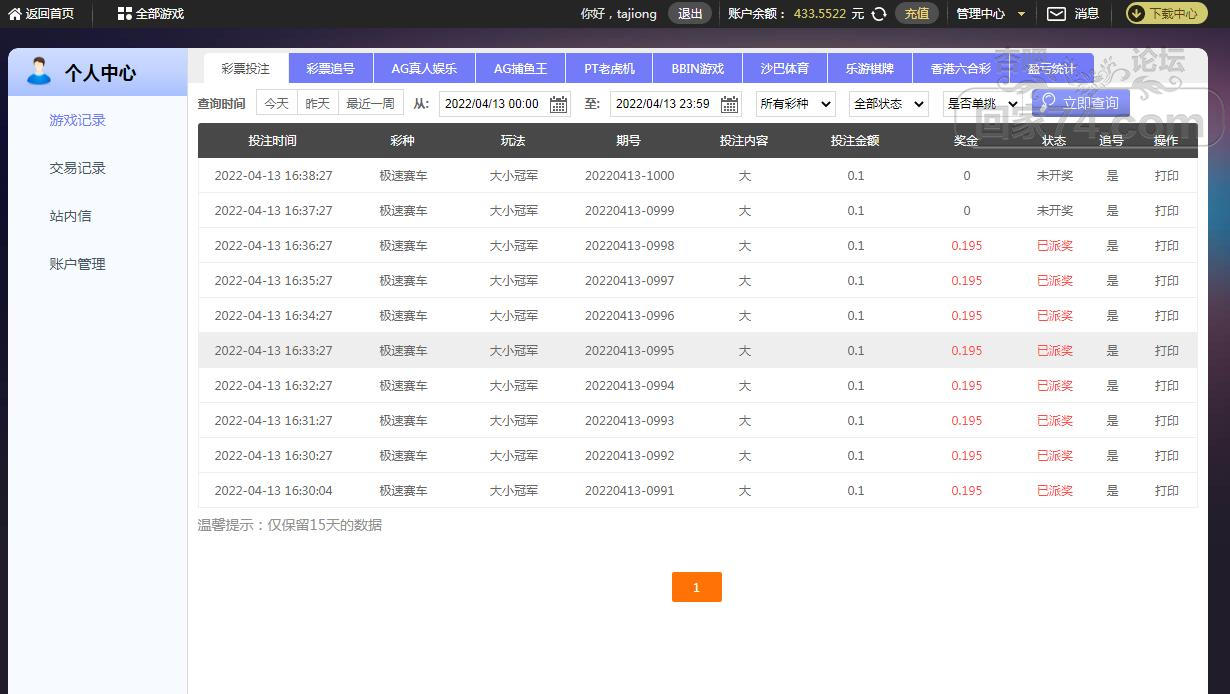Switch to the 彩票投注 tab
This screenshot has height=694, width=1230.
(x=246, y=69)
